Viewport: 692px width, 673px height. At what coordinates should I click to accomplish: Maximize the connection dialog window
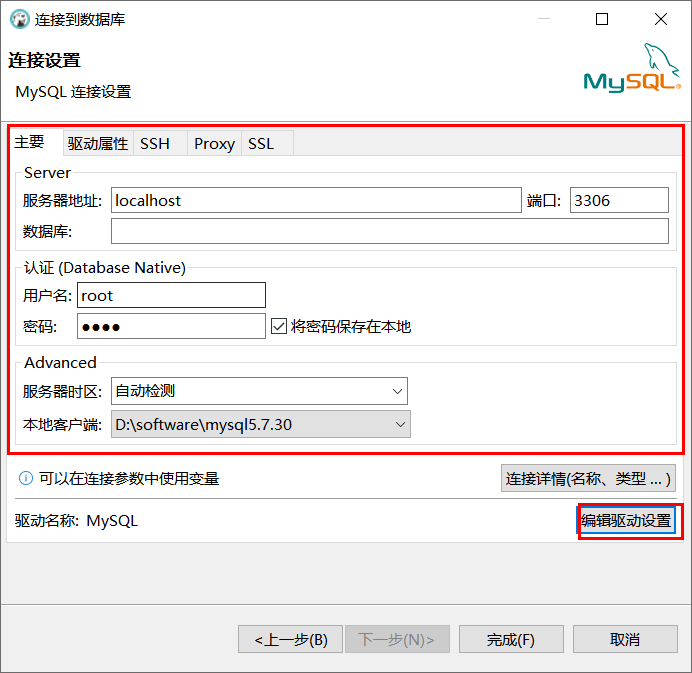pyautogui.click(x=602, y=19)
